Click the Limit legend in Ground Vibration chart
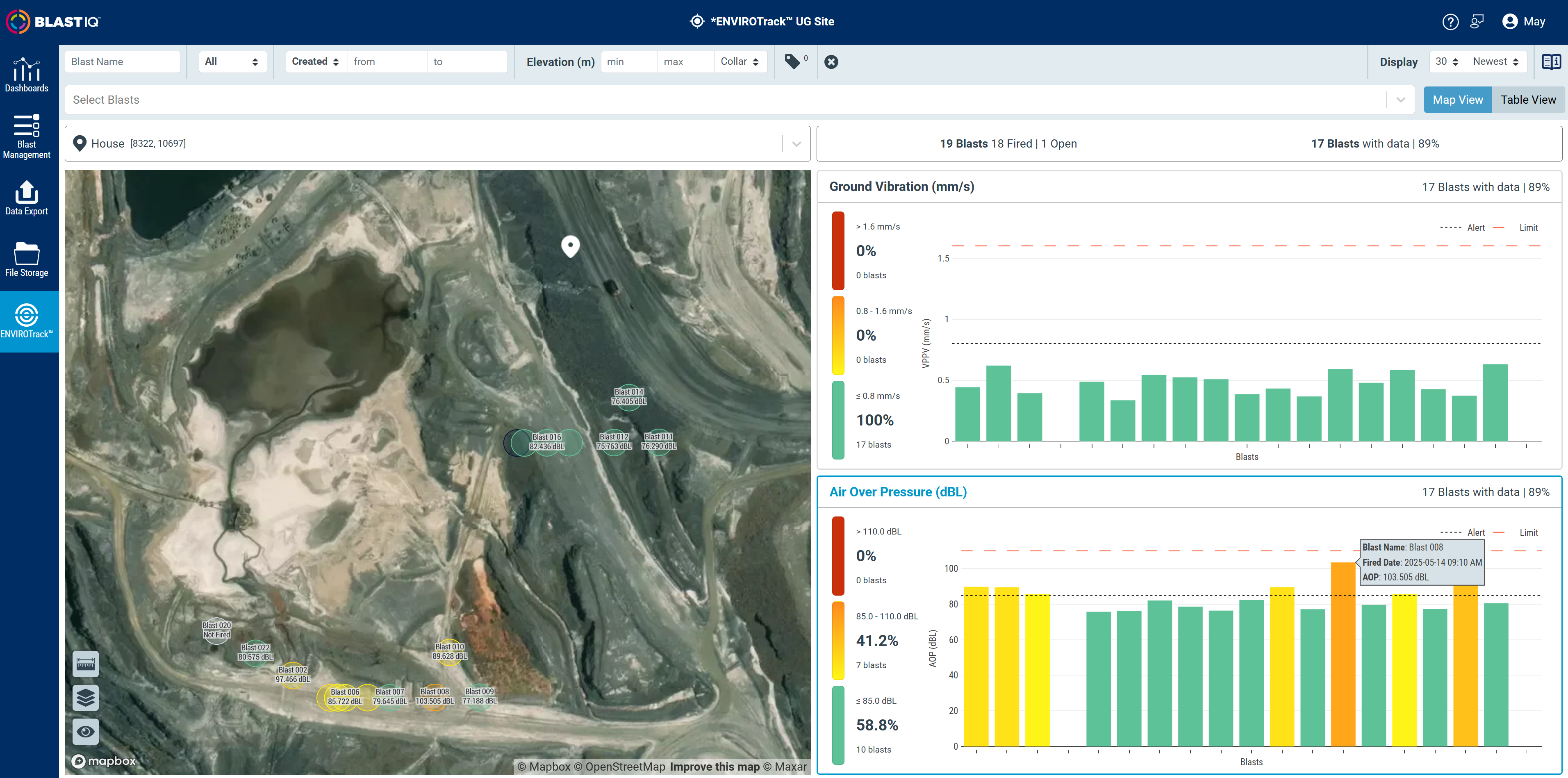The height and width of the screenshot is (778, 1568). coord(1515,227)
